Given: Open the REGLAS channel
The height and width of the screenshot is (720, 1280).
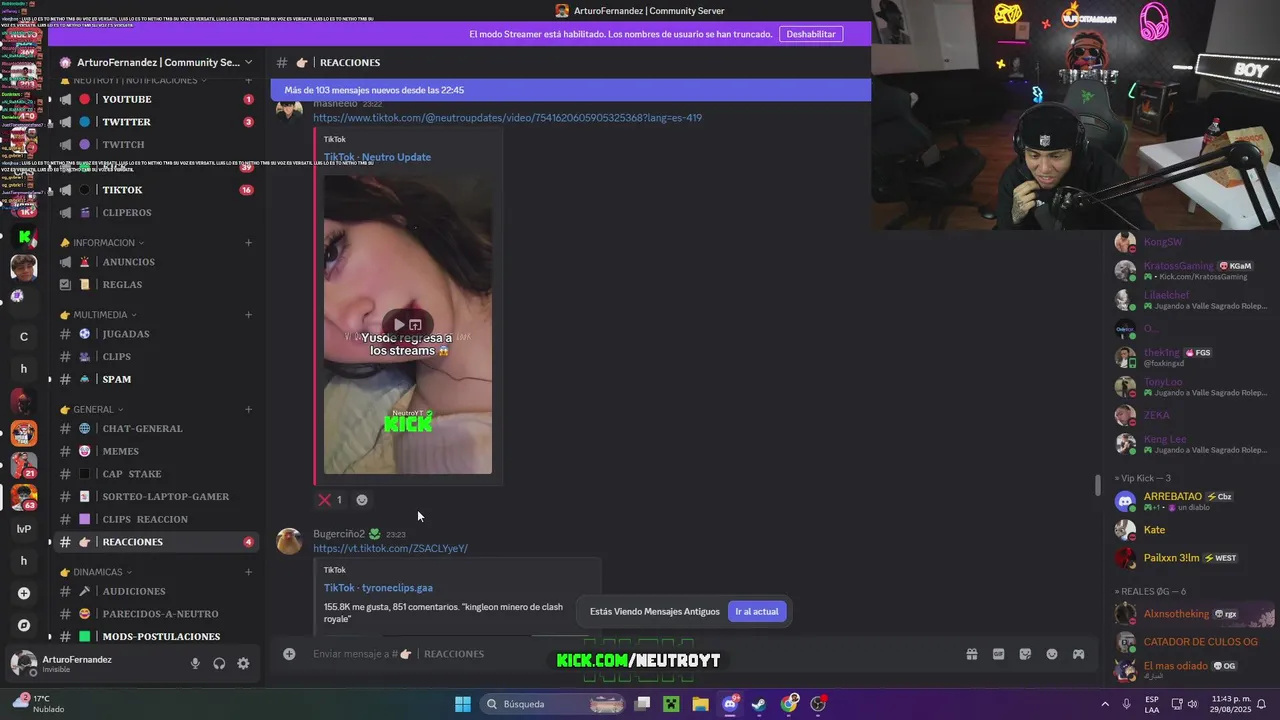Looking at the screenshot, I should pyautogui.click(x=156, y=284).
